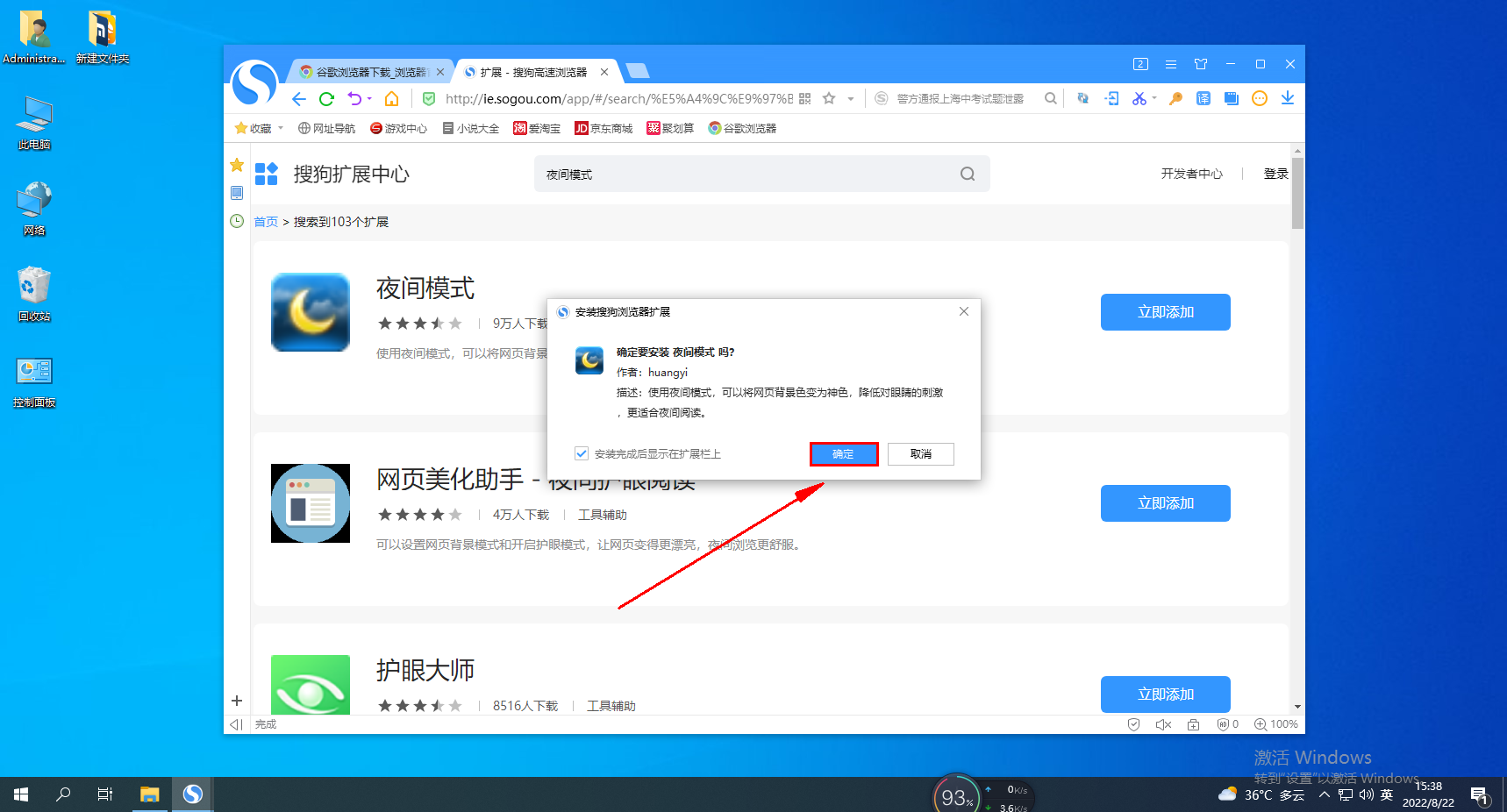1507x812 pixels.
Task: Switch to the 谷歌浏览器下载 tab
Action: [371, 72]
